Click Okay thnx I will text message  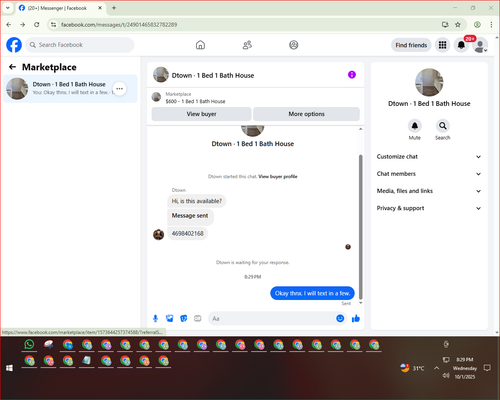pos(312,293)
